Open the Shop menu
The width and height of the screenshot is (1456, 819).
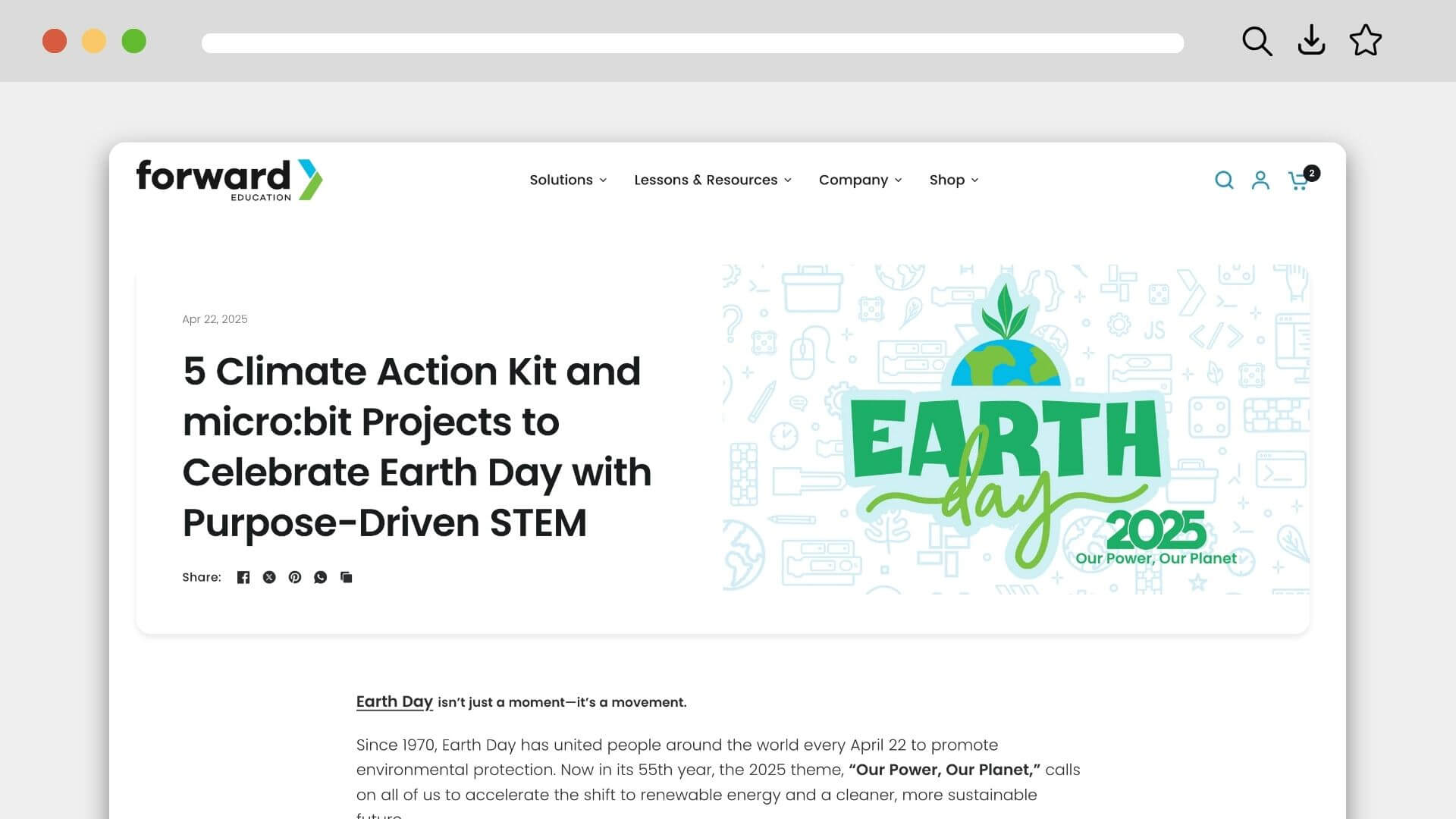pos(954,180)
